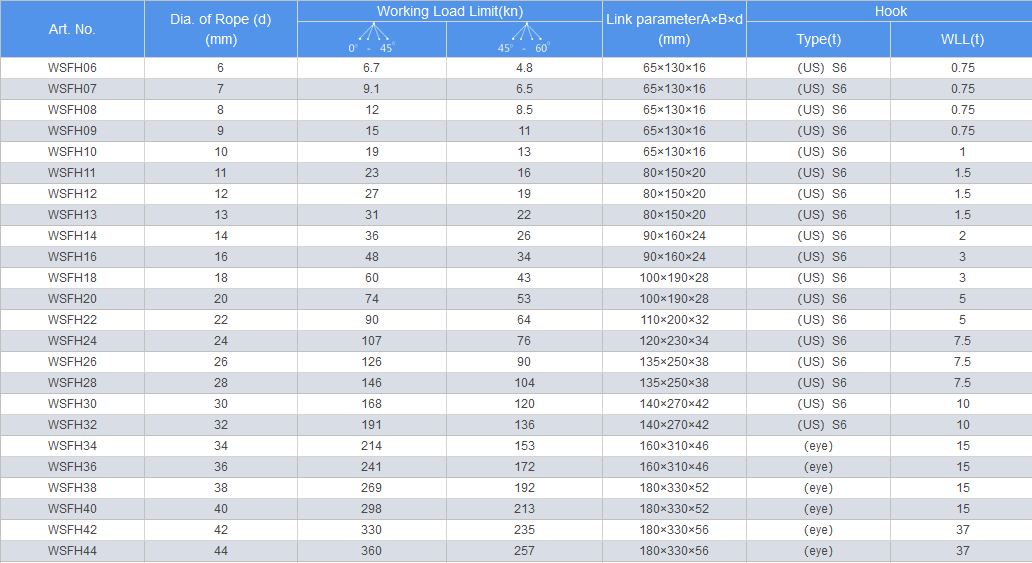Viewport: 1032px width, 563px height.
Task: Select the 257 working load value
Action: click(x=524, y=551)
